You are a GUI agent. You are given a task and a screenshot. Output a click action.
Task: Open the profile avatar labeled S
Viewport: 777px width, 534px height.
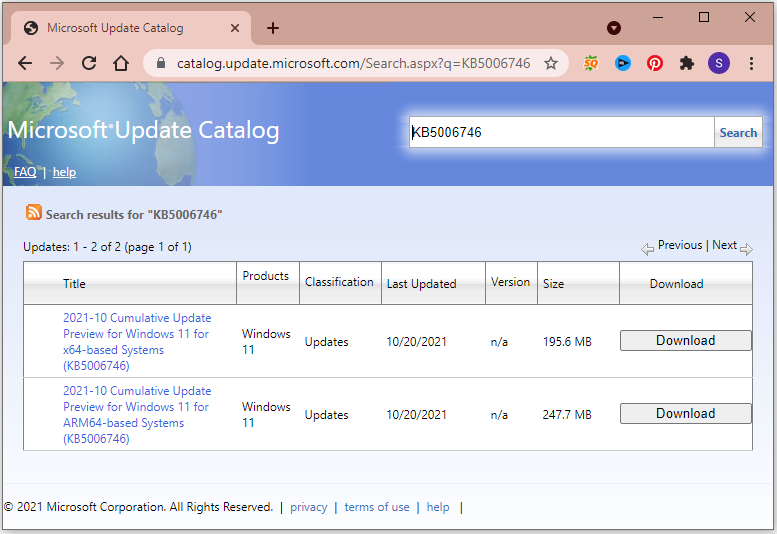point(719,63)
